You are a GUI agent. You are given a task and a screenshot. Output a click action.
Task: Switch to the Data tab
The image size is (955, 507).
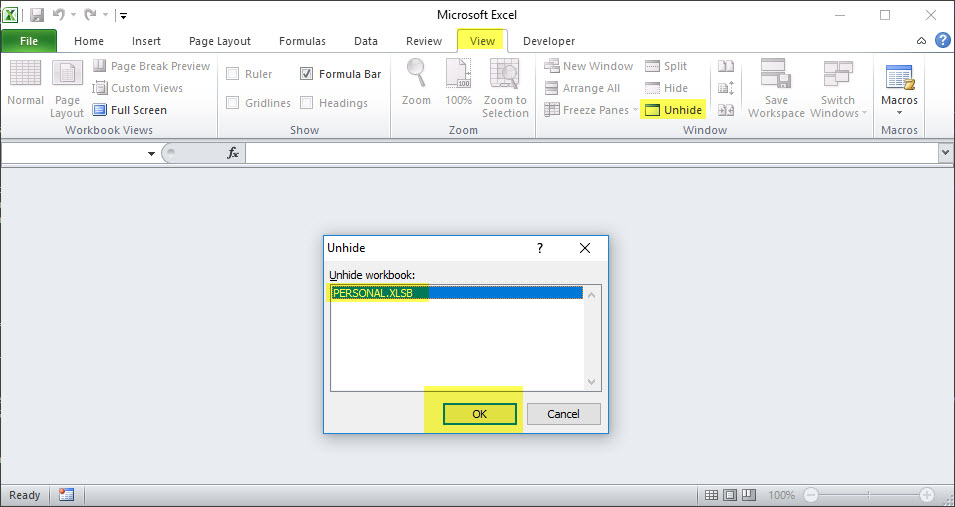(365, 41)
